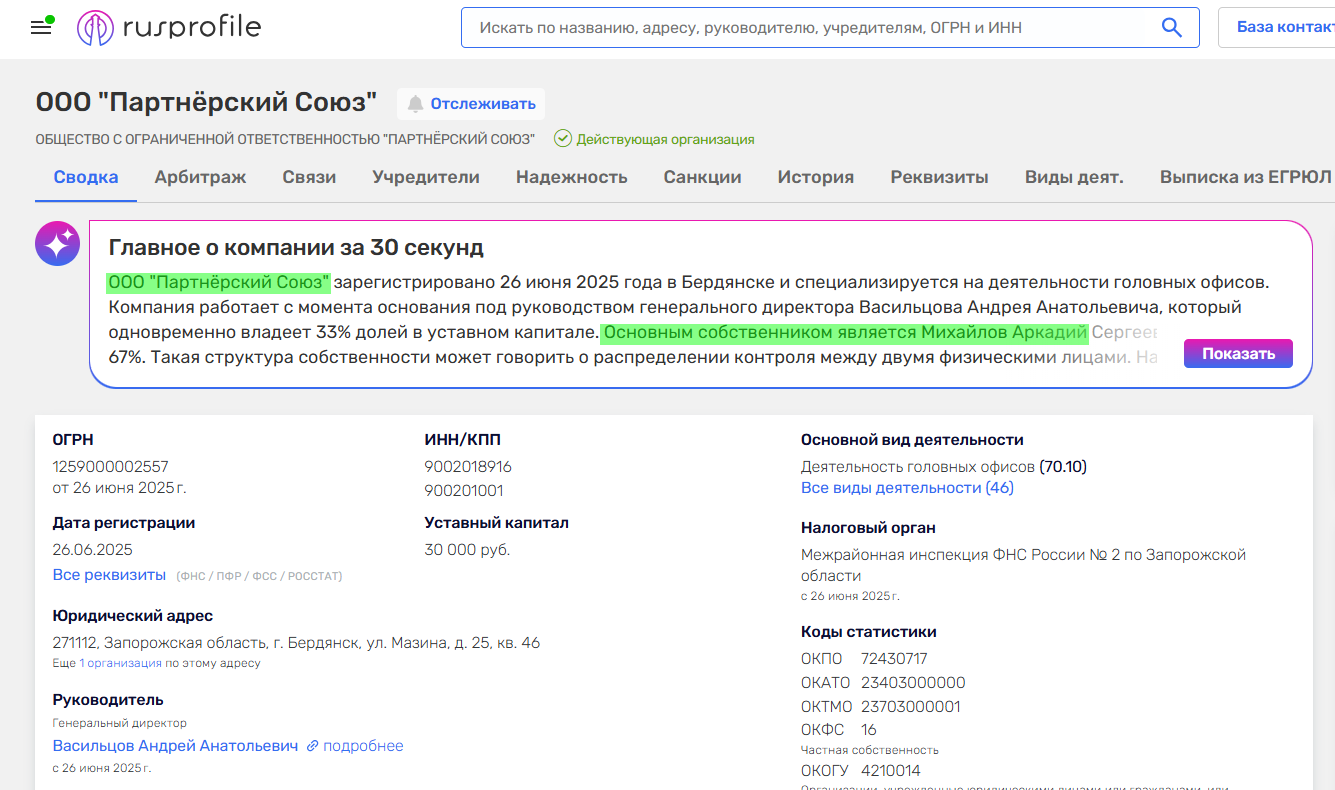Click the purple AI sparkle icon
Screen dimensions: 1335x790
tap(57, 243)
